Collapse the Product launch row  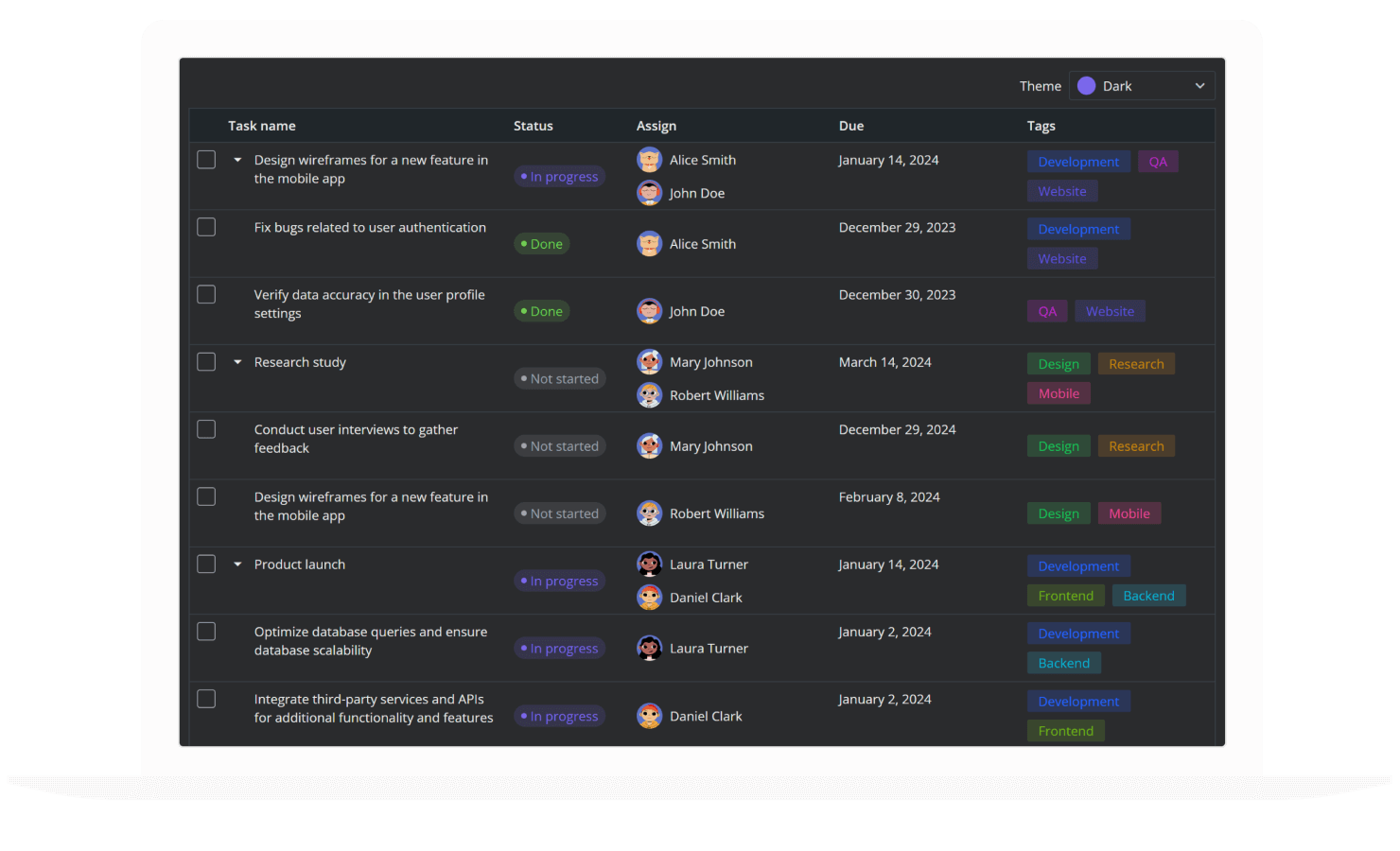tap(237, 564)
